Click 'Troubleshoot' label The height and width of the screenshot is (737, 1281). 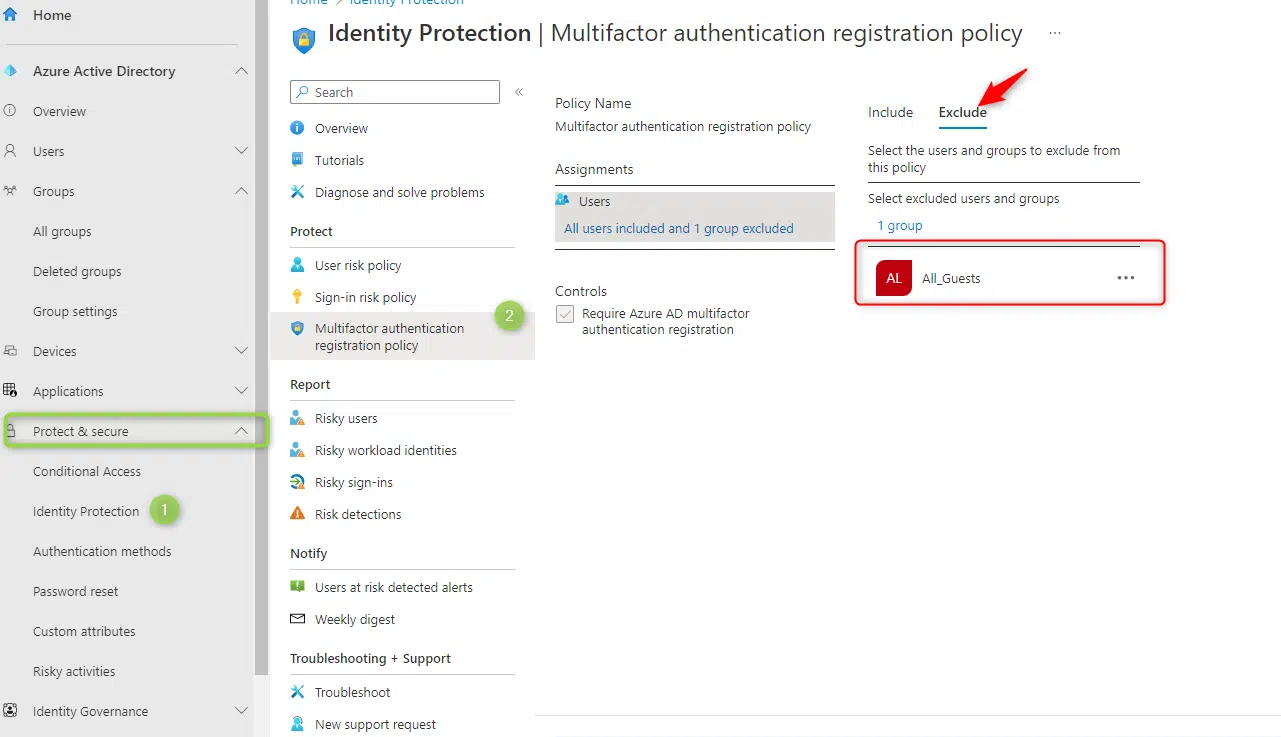[353, 692]
